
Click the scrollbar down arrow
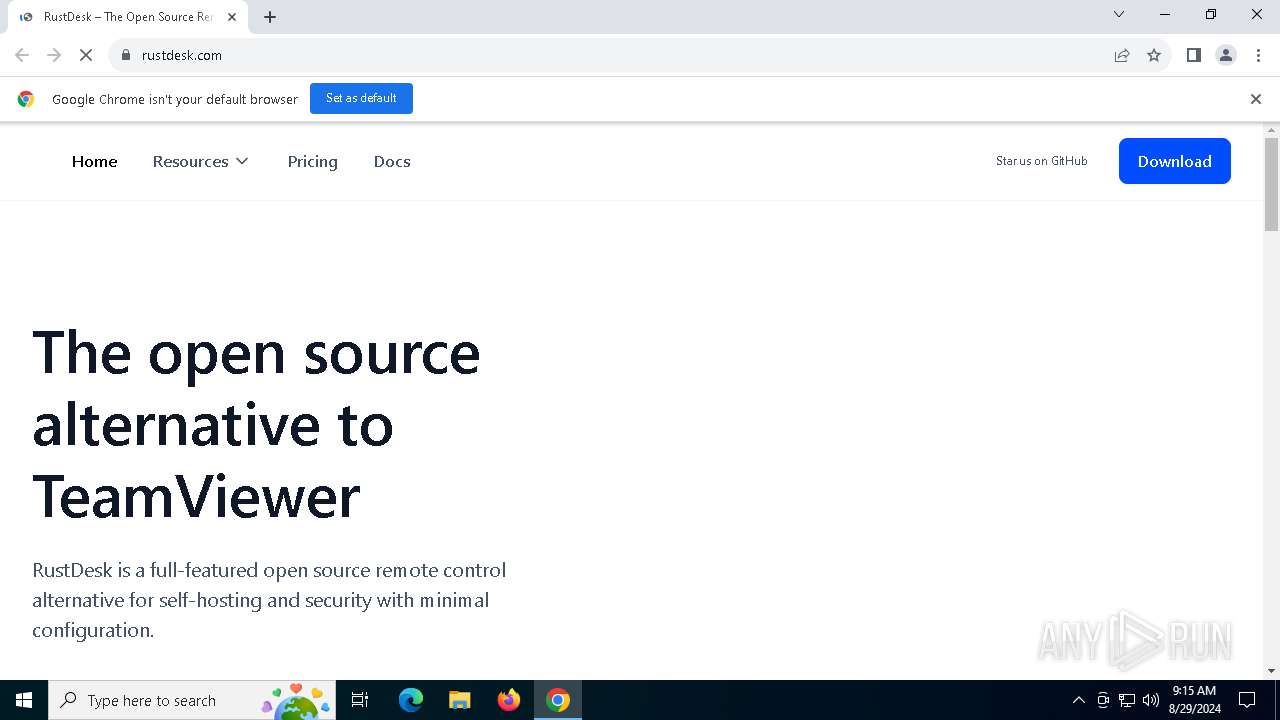coord(1272,671)
